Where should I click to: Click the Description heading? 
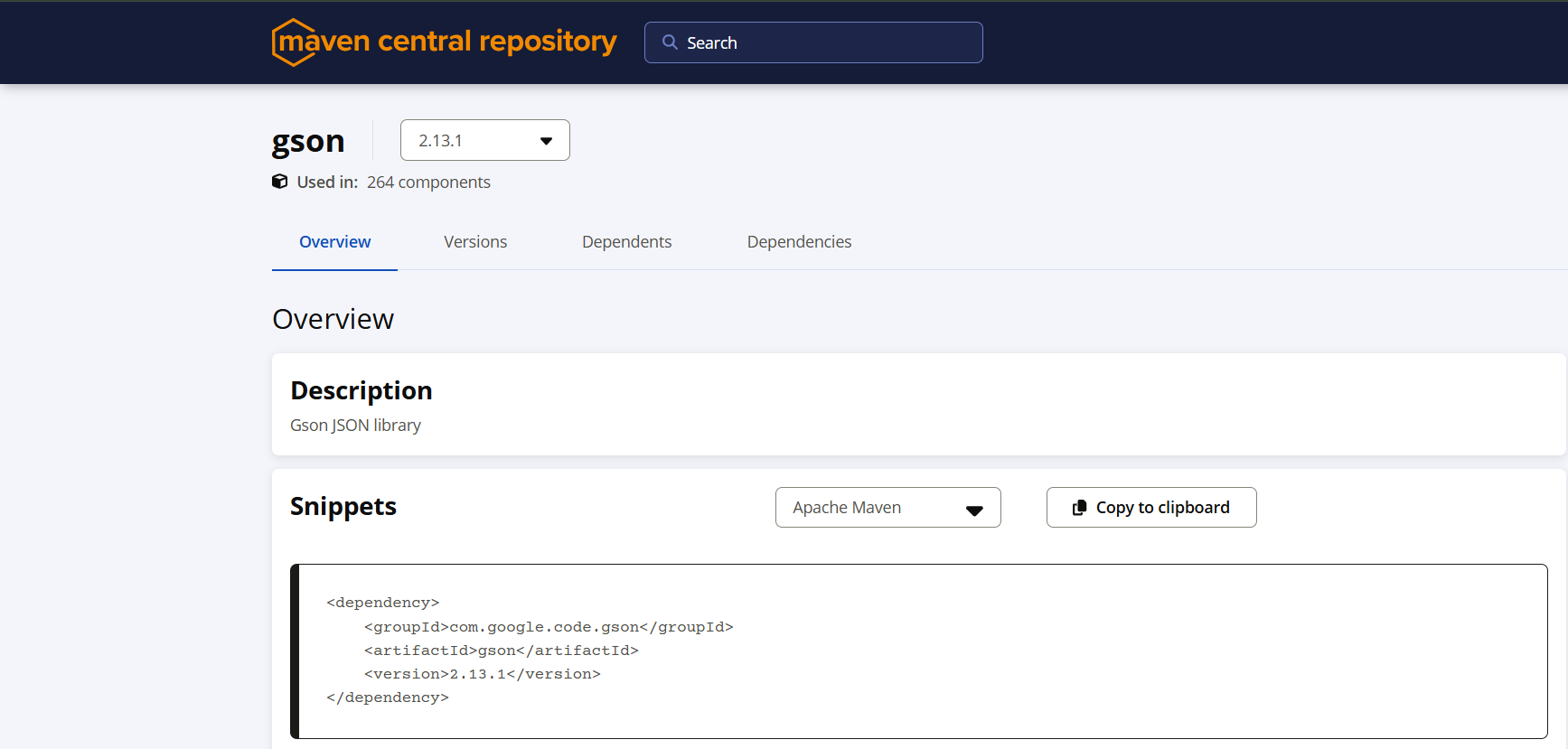click(361, 390)
